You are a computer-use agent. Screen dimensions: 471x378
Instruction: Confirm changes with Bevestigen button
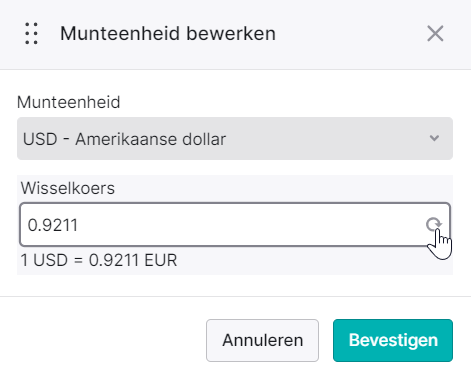(393, 340)
